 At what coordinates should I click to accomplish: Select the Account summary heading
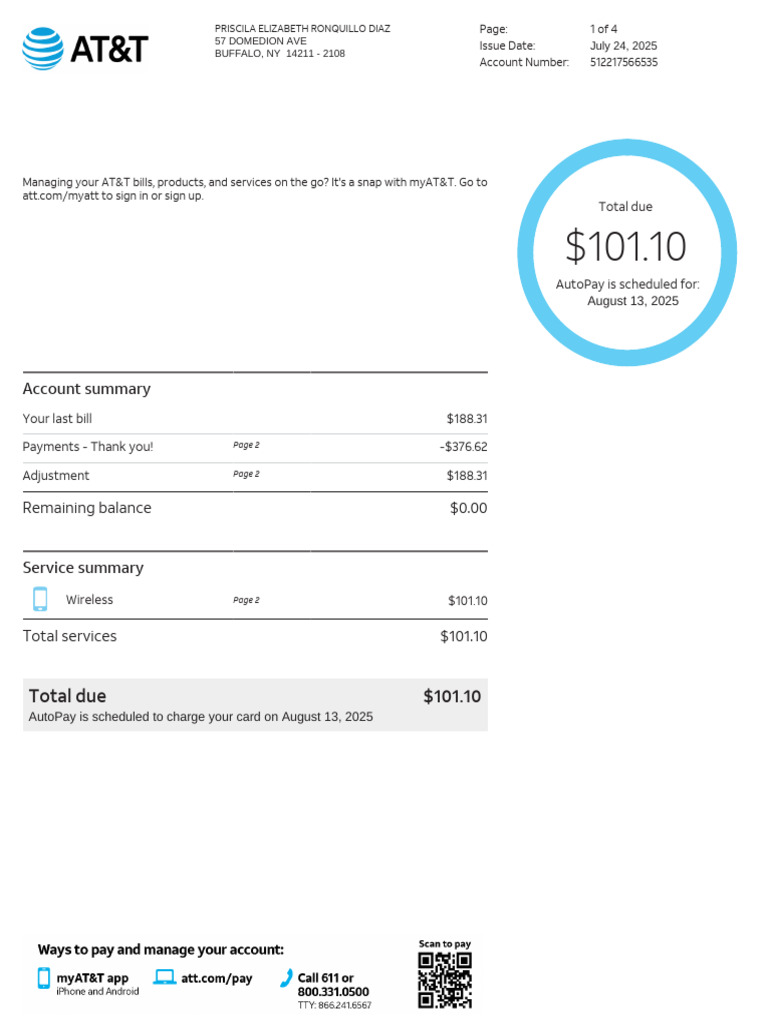[87, 389]
